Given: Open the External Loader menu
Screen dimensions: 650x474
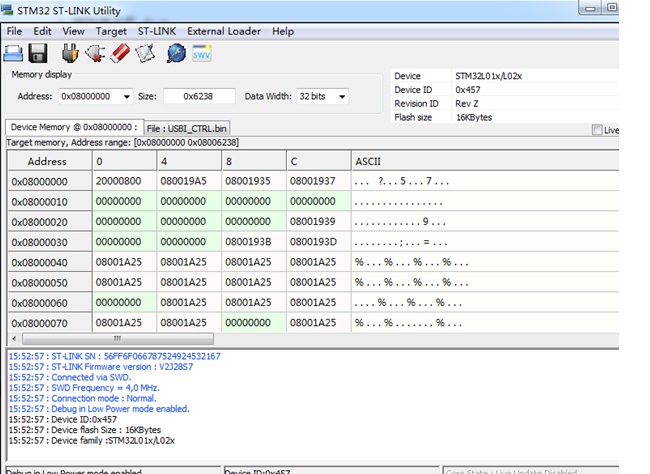Looking at the screenshot, I should pos(224,31).
